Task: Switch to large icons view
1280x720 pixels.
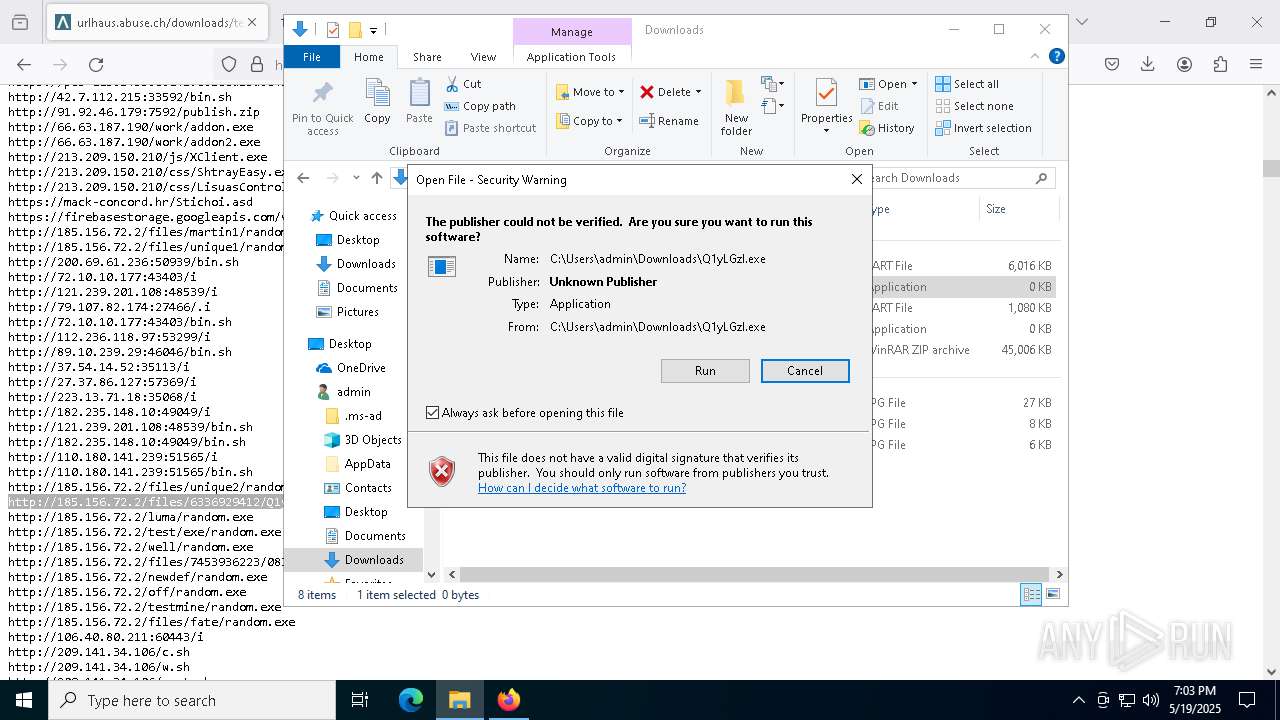Action: (1052, 594)
